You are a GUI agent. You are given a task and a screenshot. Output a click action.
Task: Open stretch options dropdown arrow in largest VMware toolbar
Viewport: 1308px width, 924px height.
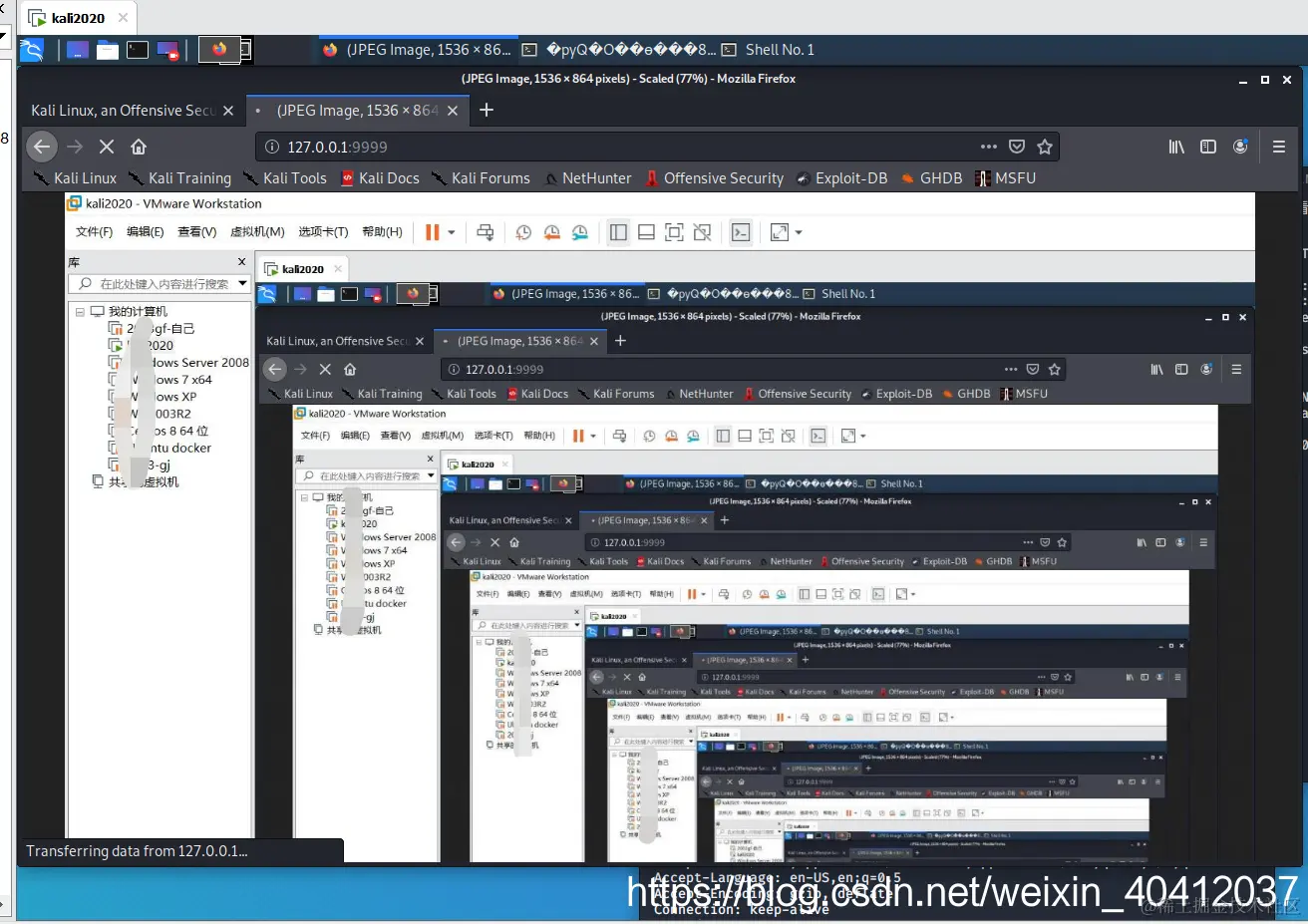[x=798, y=232]
